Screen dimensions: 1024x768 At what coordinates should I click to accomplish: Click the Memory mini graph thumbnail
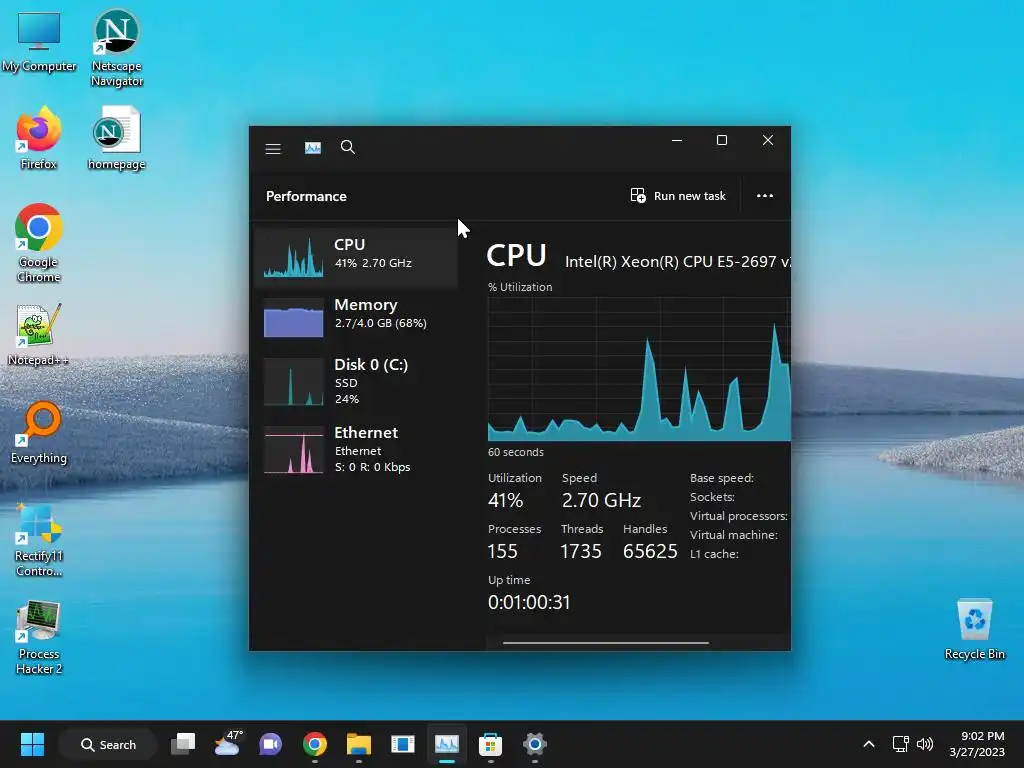pyautogui.click(x=293, y=317)
